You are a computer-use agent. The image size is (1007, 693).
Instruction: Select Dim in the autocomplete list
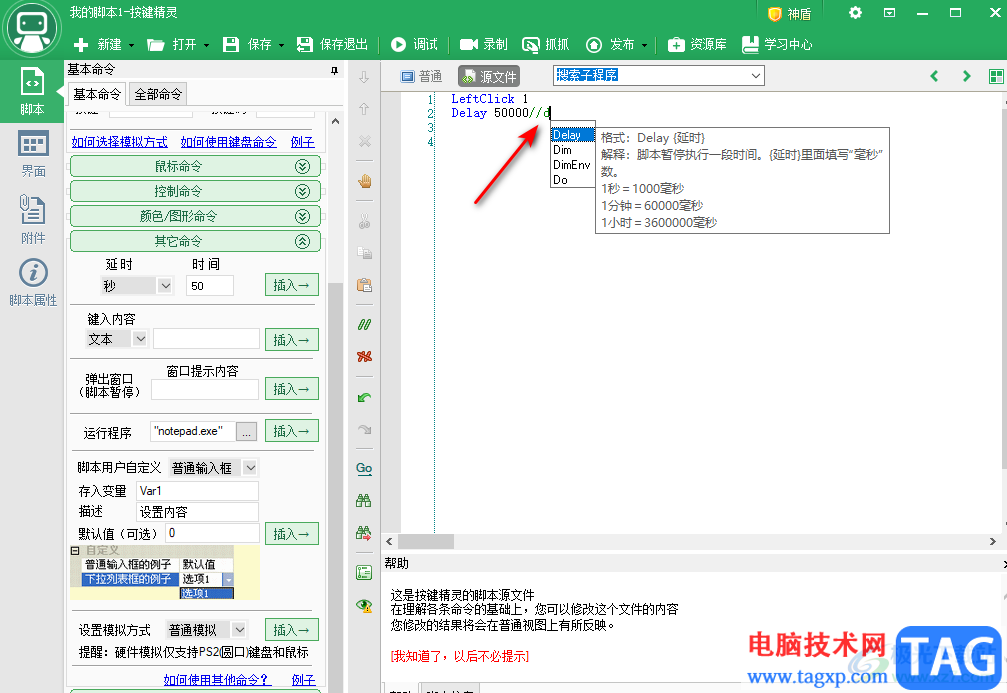(572, 150)
